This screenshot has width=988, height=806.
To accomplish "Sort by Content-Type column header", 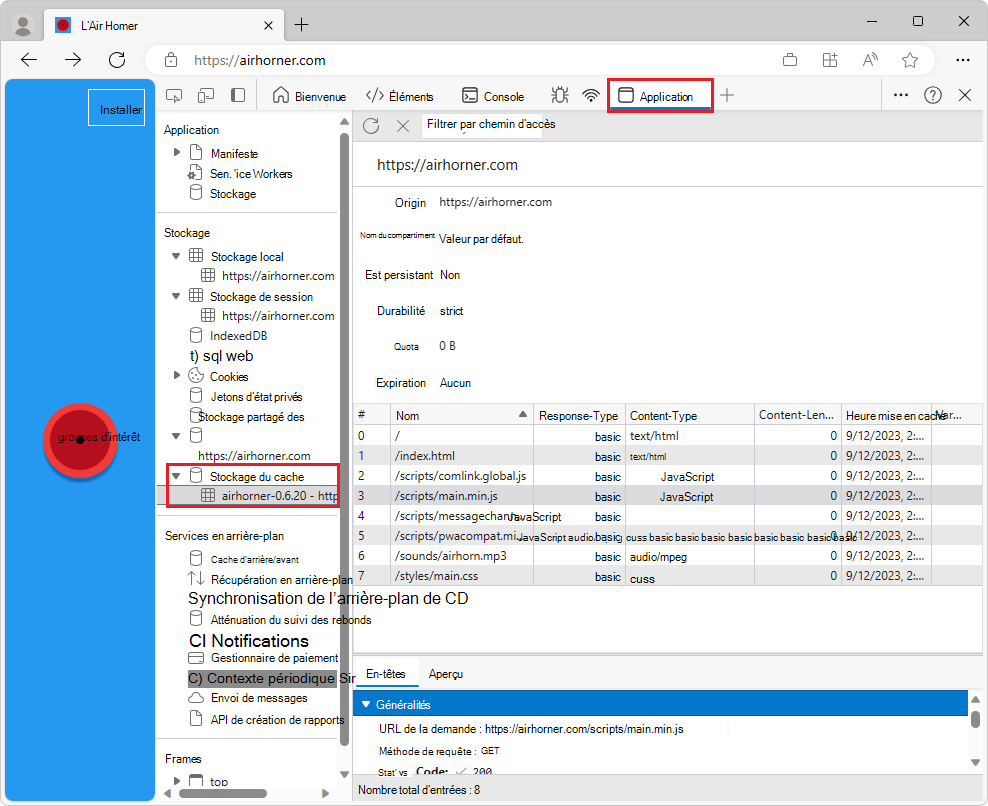I will (689, 415).
